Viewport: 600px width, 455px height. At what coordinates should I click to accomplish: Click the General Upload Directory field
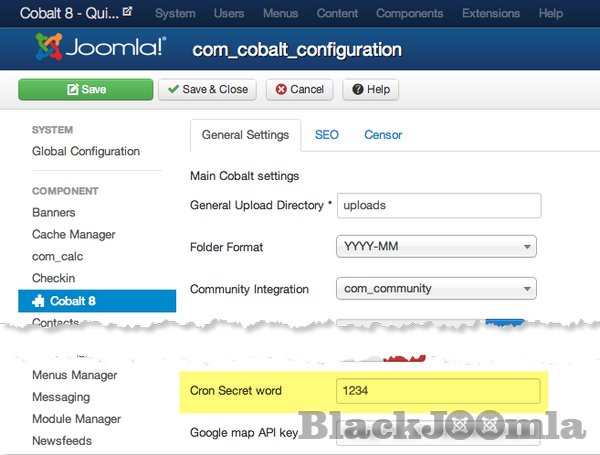click(x=438, y=205)
